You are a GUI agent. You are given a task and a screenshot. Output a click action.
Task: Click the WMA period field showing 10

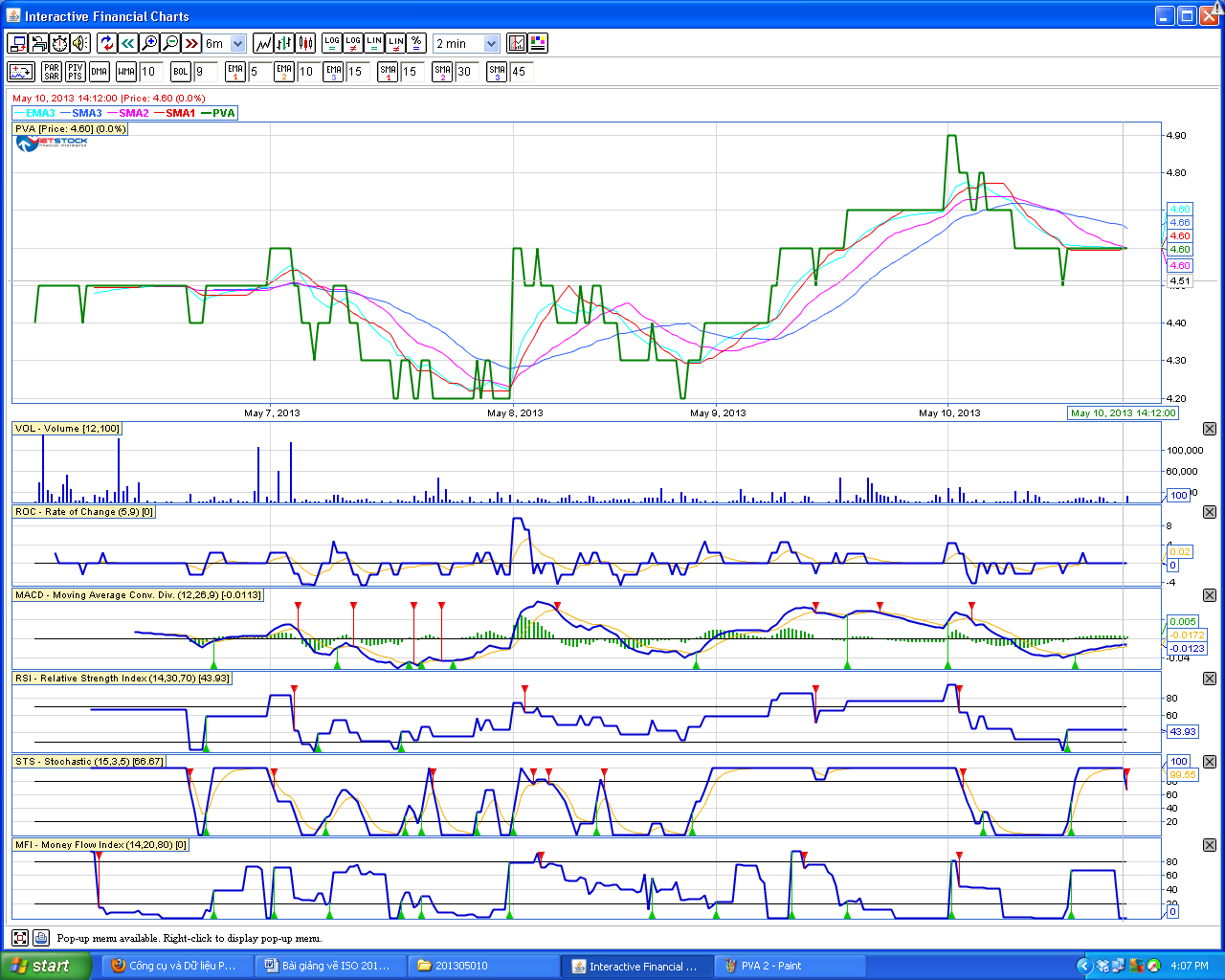click(x=151, y=72)
